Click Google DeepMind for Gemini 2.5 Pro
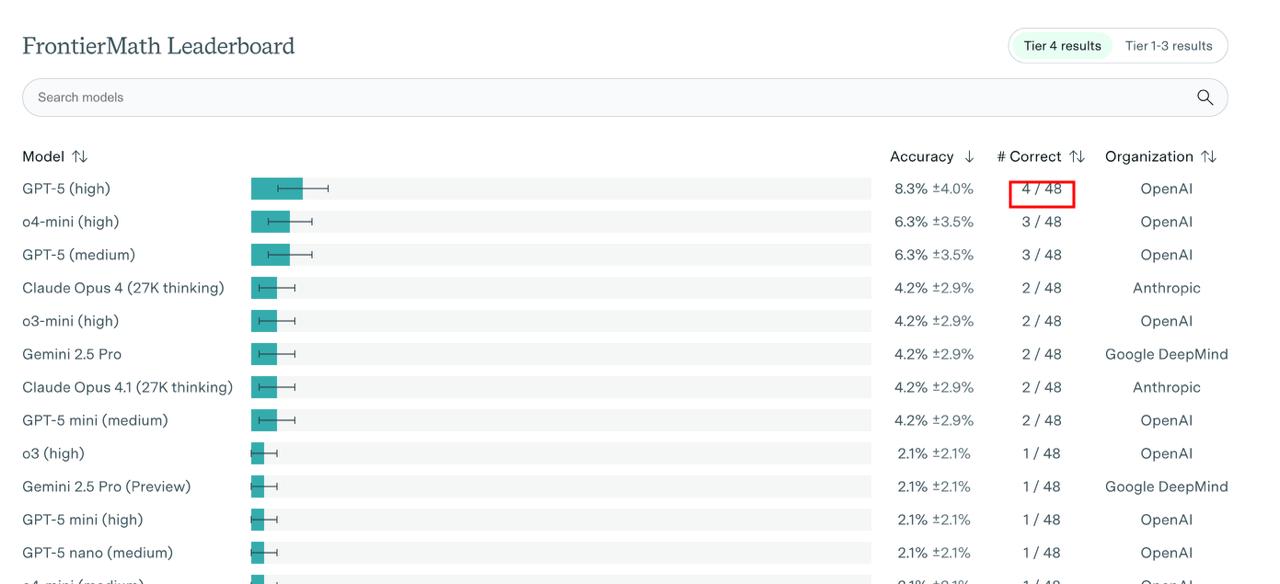The width and height of the screenshot is (1280, 584). [1166, 354]
